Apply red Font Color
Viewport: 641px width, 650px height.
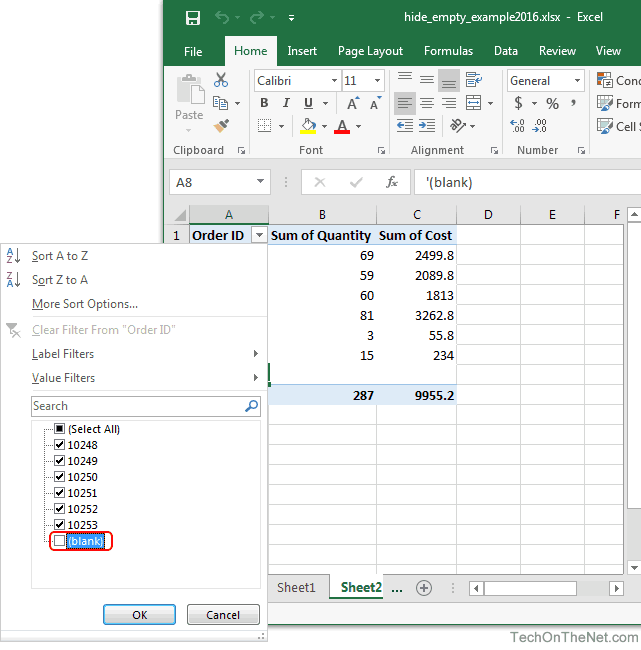pos(342,126)
